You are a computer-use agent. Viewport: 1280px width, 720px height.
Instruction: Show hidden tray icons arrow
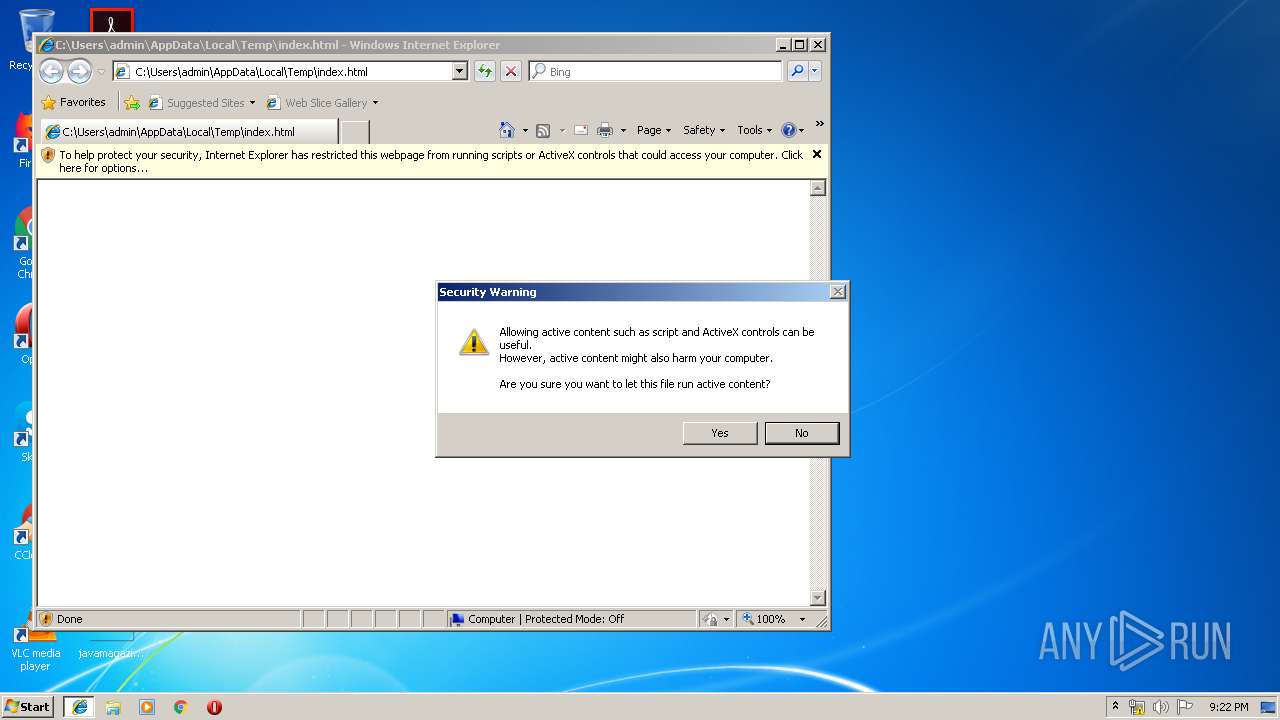click(1115, 706)
